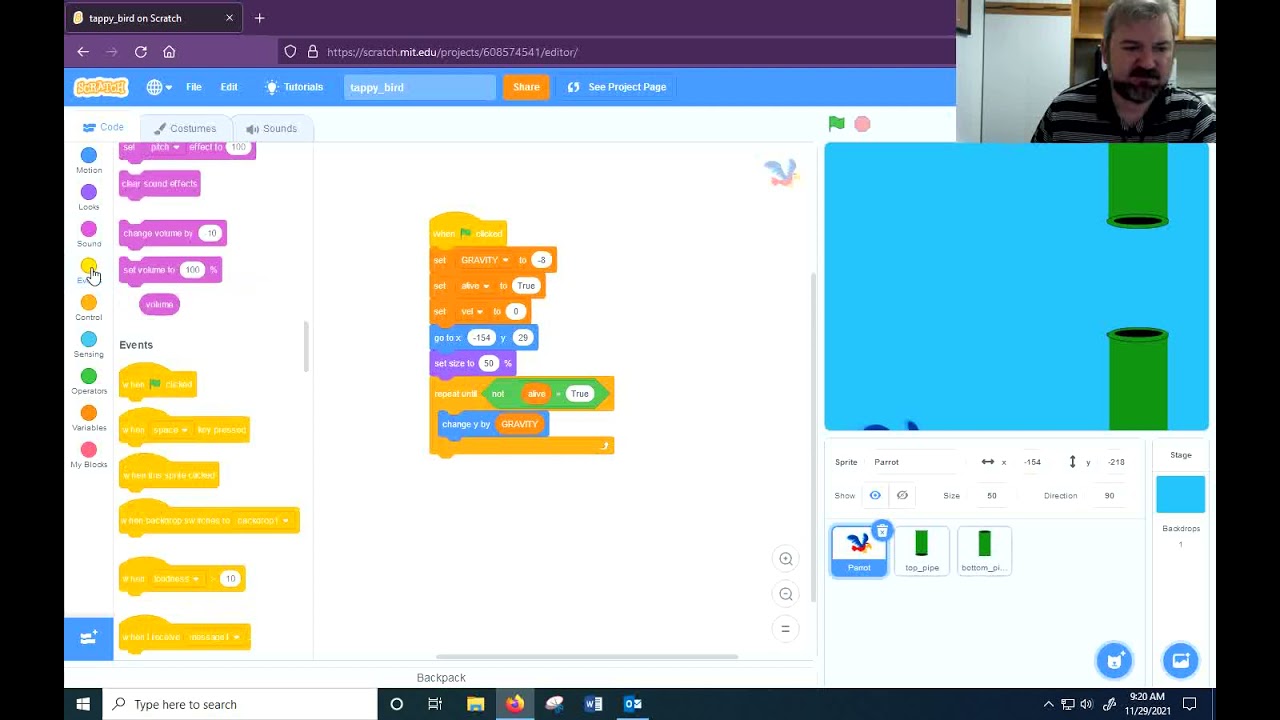Screen dimensions: 1280x720
Task: Select the Variables category circle
Action: pos(89,413)
